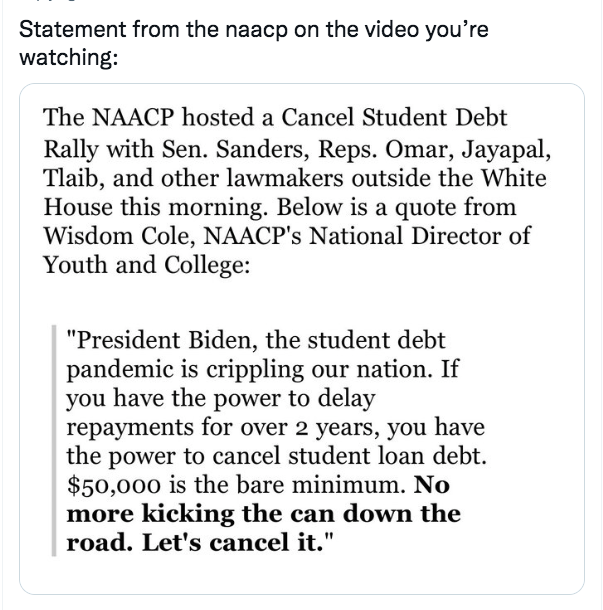Screen dimensions: 603x610
Task: Click '$50,000 is the bare minimum' text
Action: click(x=235, y=485)
